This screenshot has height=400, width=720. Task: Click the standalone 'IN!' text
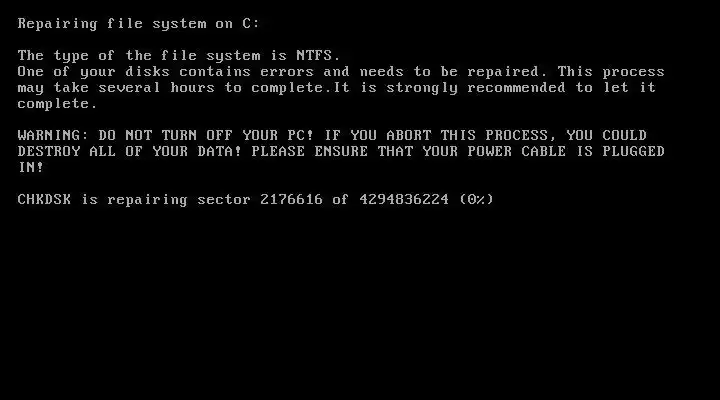[x=30, y=168]
